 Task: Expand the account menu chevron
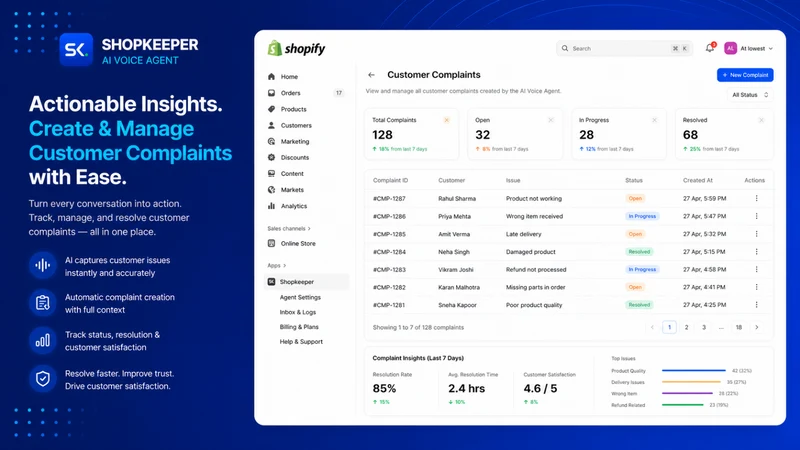pyautogui.click(x=770, y=48)
